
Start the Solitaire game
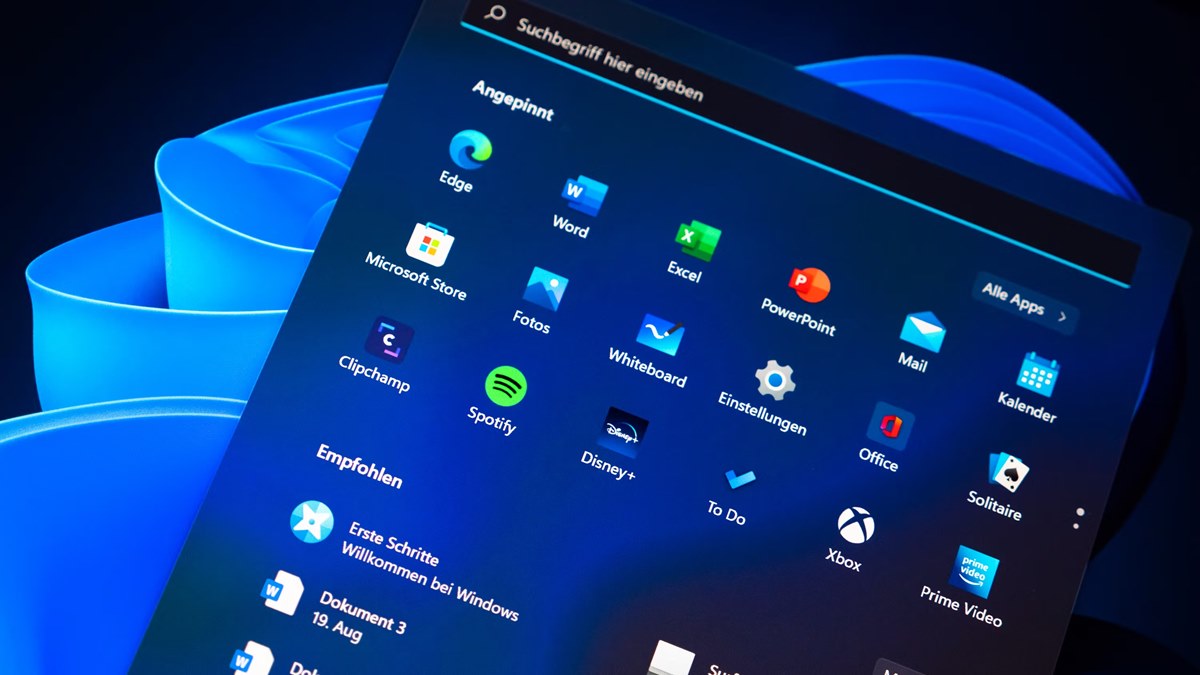[1007, 472]
